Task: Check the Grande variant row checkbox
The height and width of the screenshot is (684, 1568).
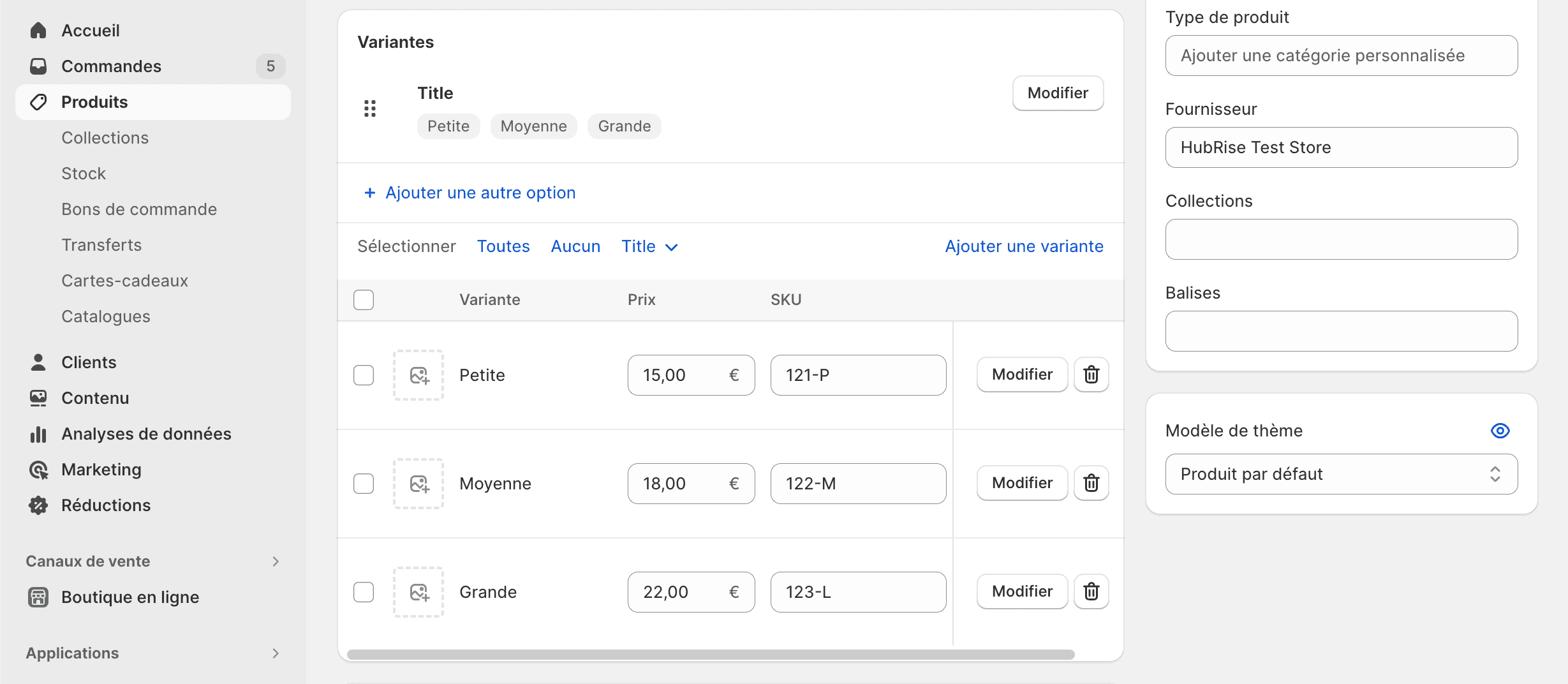Action: (x=364, y=592)
